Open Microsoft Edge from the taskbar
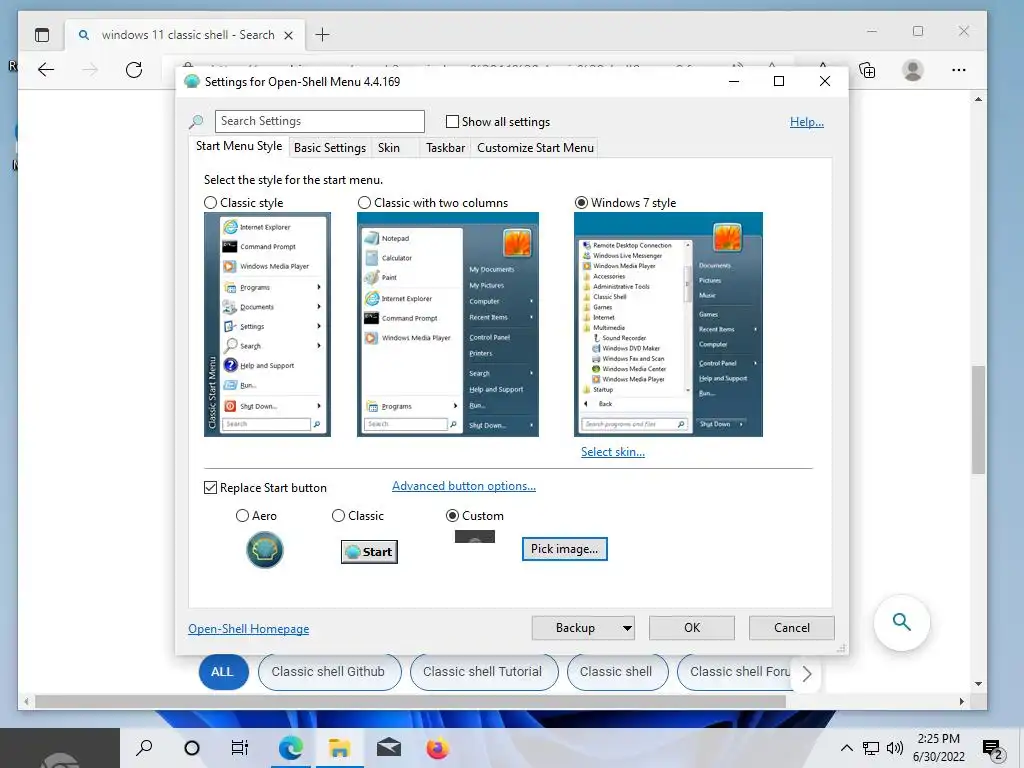Viewport: 1024px width, 768px height. point(291,748)
